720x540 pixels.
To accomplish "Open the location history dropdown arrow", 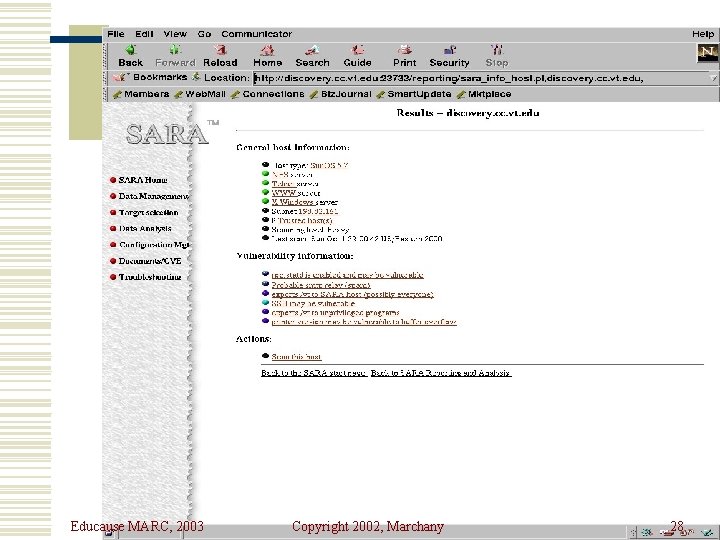I will (x=713, y=78).
